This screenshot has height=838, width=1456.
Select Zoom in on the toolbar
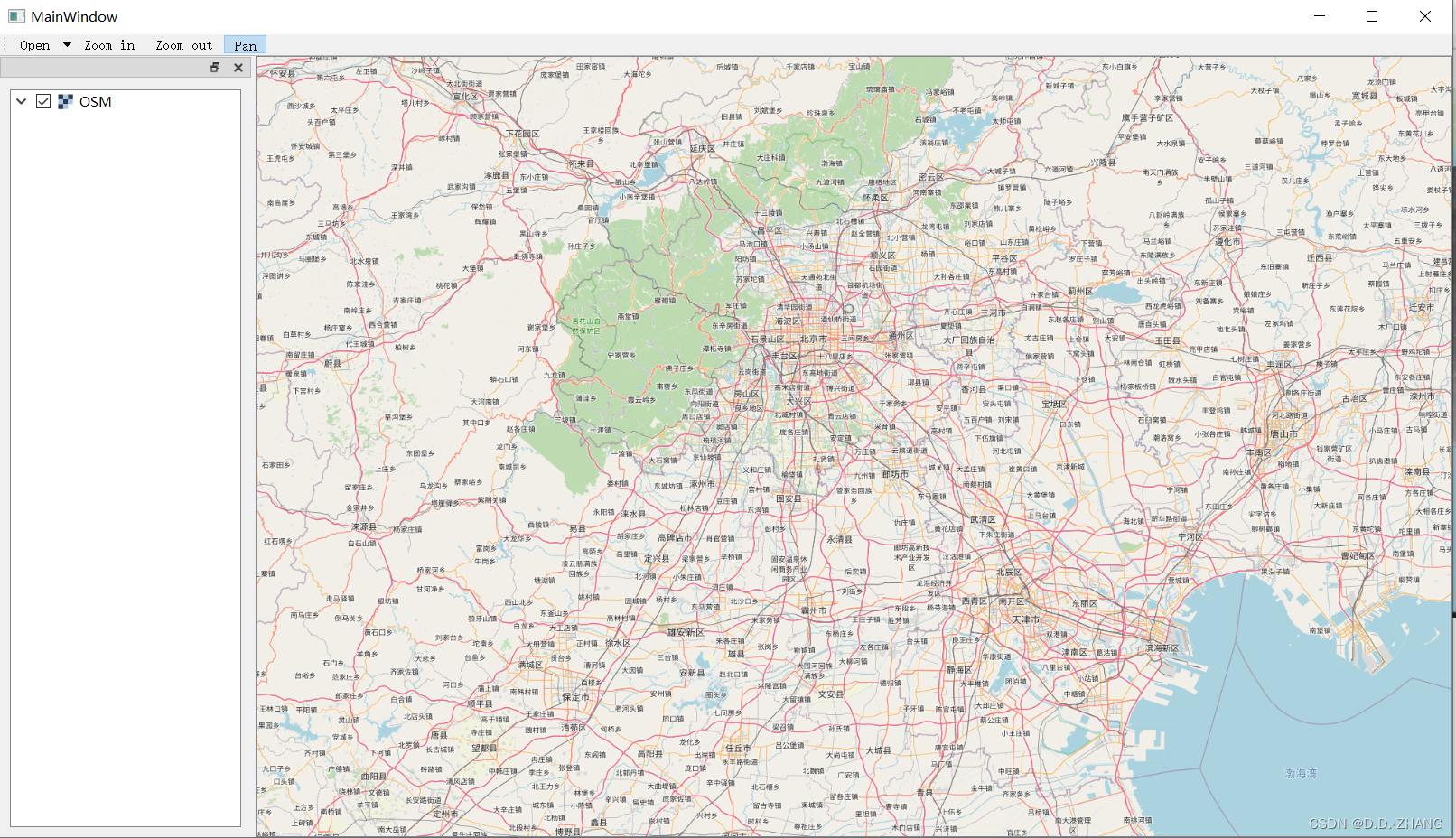point(109,45)
